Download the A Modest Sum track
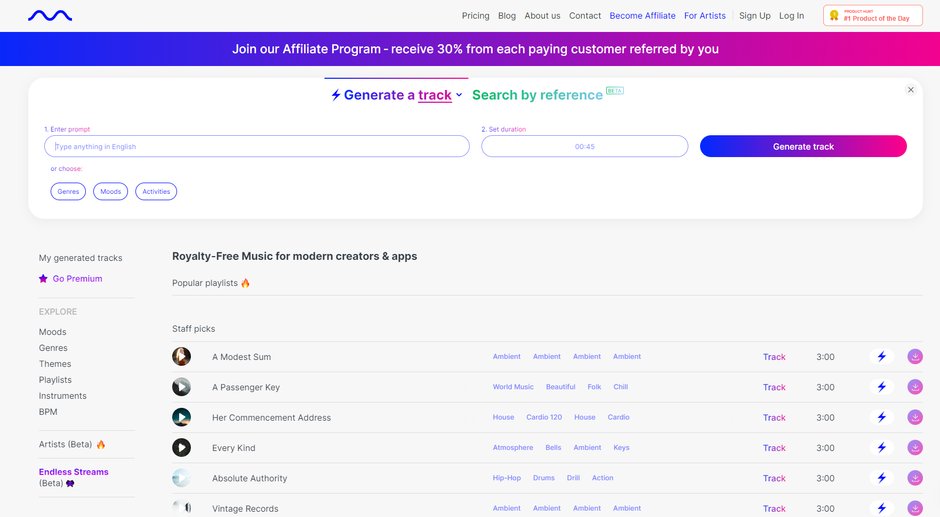This screenshot has height=517, width=940. tap(915, 356)
